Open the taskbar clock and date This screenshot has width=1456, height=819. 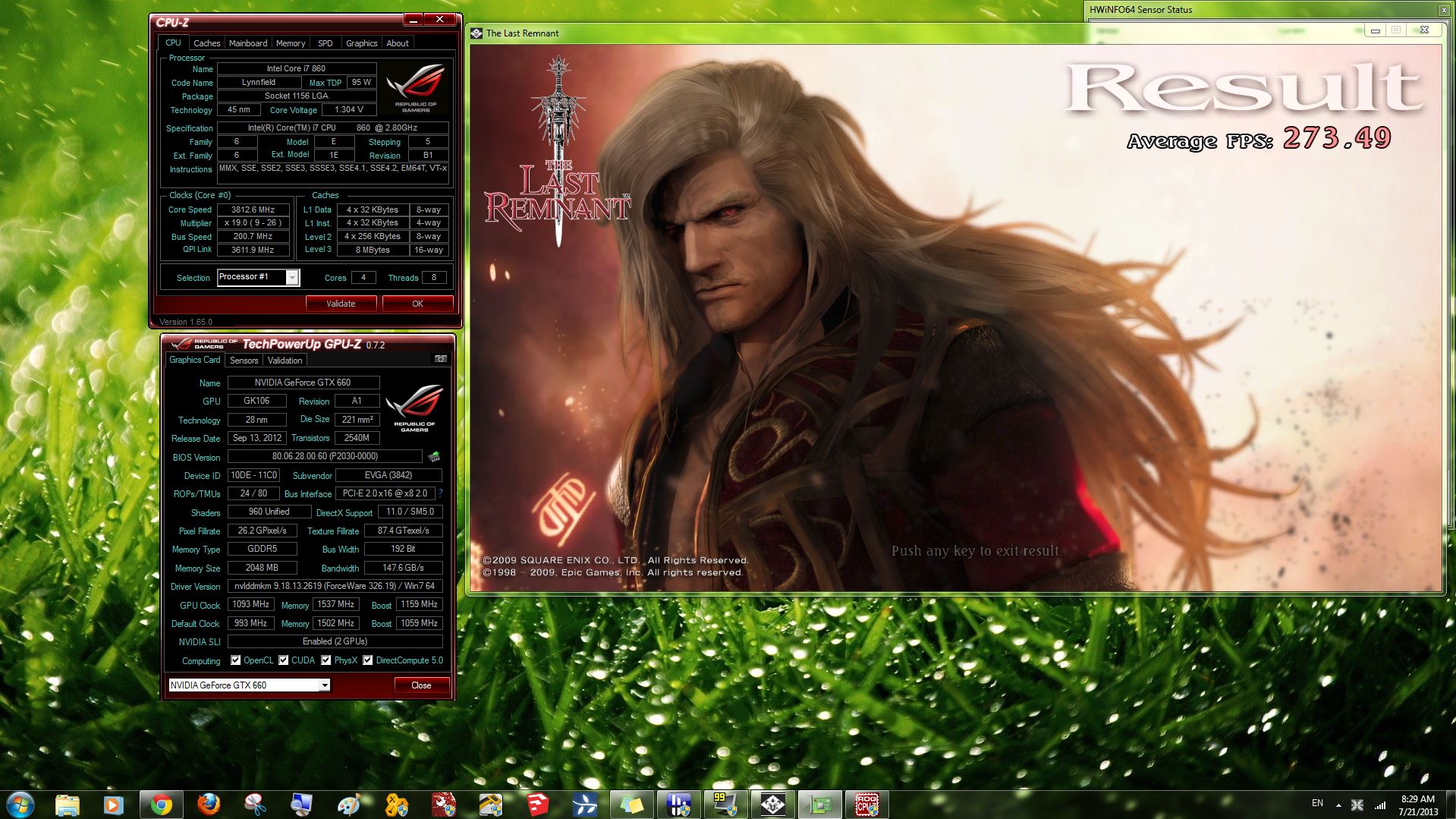pos(1417,805)
